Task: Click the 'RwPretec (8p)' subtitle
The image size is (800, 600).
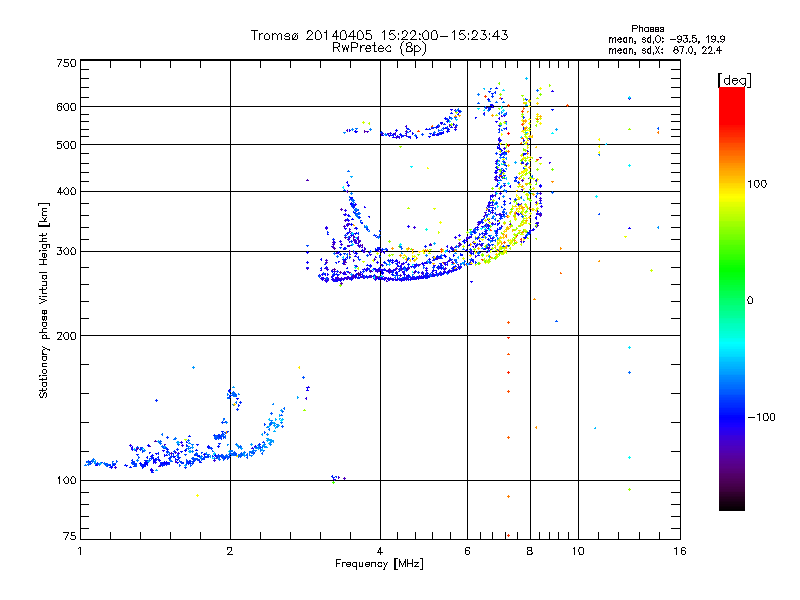Action: (379, 48)
